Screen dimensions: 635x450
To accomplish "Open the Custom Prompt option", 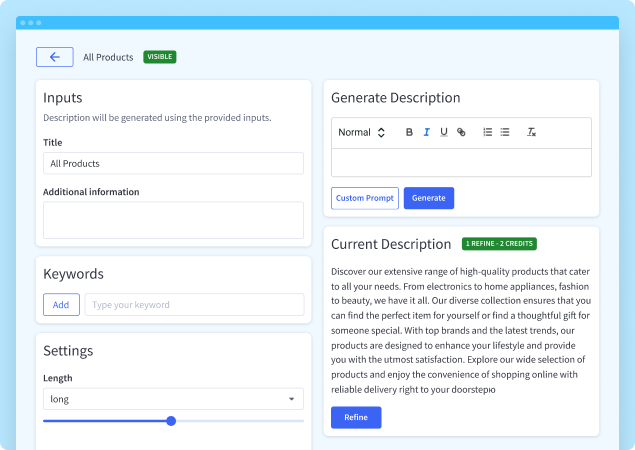I will pyautogui.click(x=364, y=198).
